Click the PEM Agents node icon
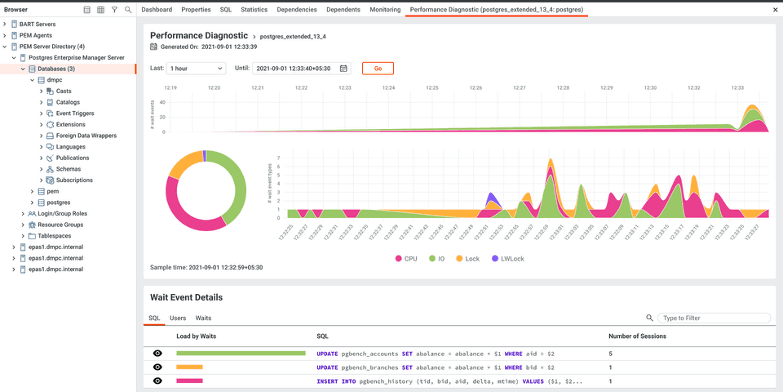This screenshot has width=784, height=392. click(x=14, y=36)
